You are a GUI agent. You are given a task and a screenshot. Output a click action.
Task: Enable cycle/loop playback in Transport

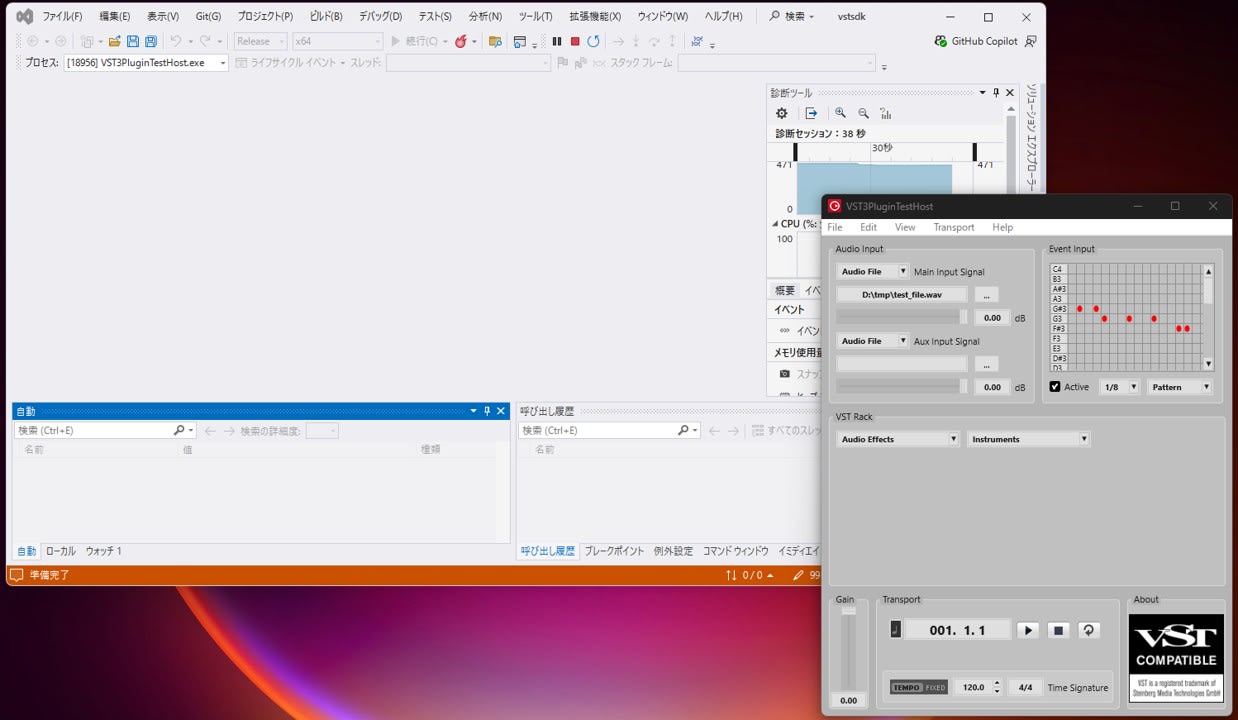point(1089,630)
